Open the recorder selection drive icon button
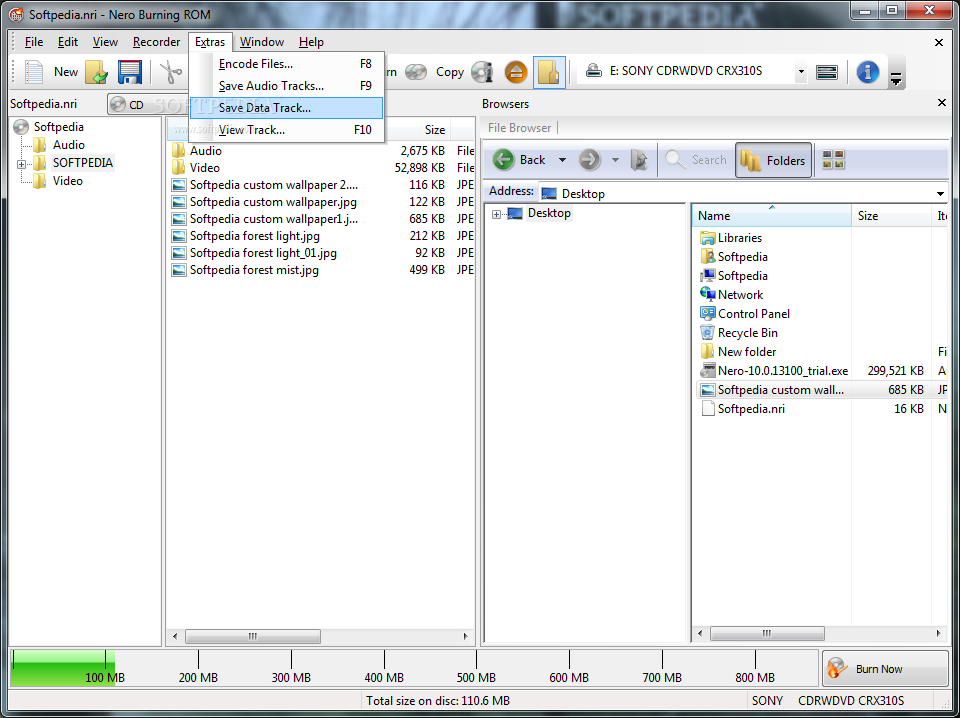960x718 pixels. tap(827, 72)
